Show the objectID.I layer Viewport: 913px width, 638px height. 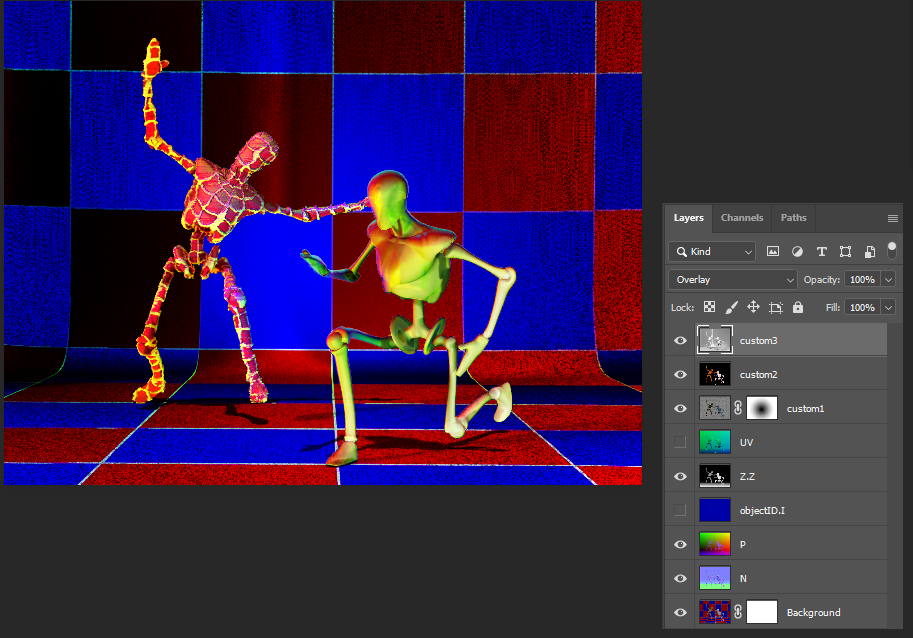pos(680,511)
